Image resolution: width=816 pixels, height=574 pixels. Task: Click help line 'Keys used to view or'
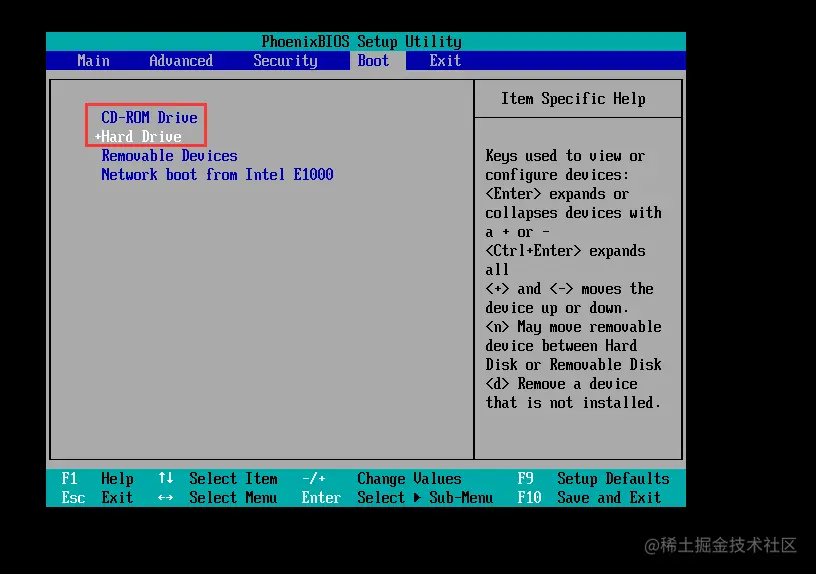(565, 156)
